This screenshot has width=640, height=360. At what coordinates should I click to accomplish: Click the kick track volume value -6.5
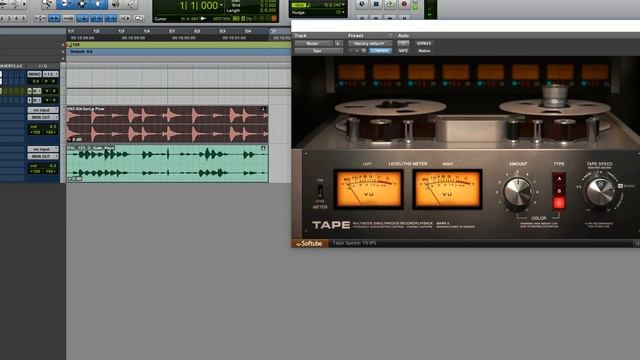52,127
